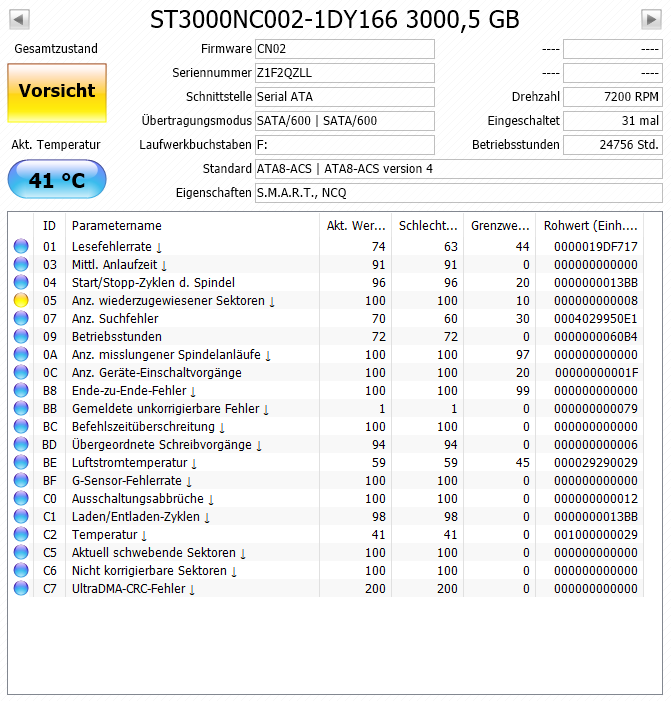Click status icon for Geräte-Einschaltvorgänge
Viewport: 671px width, 701px height.
click(21, 372)
